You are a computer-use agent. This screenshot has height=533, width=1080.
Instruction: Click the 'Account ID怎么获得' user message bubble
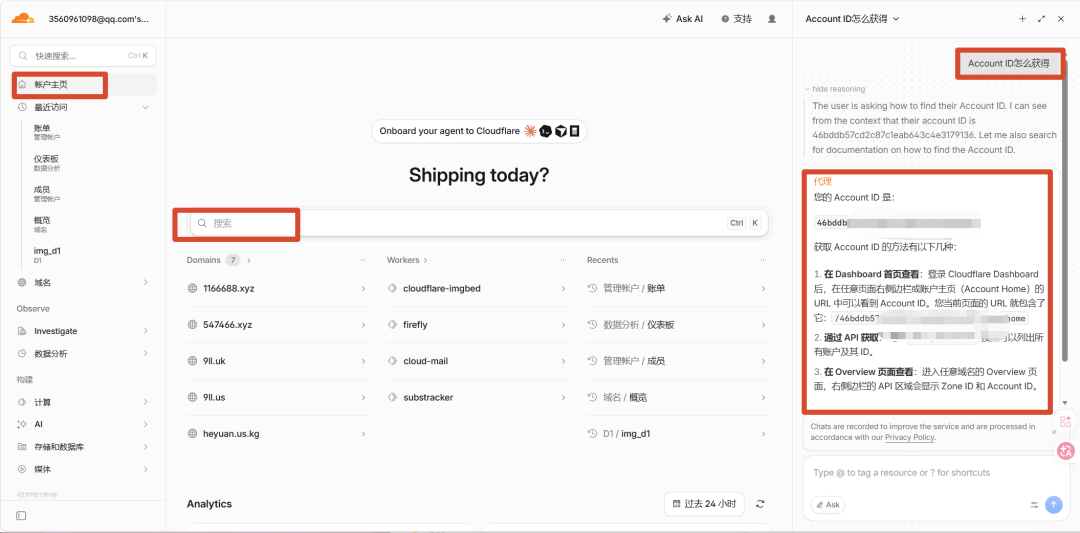tap(1008, 63)
